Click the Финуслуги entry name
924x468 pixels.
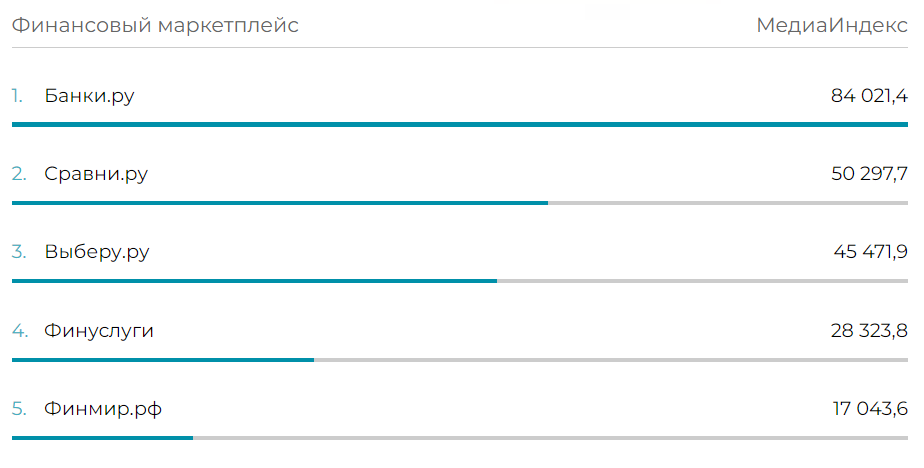pyautogui.click(x=99, y=331)
